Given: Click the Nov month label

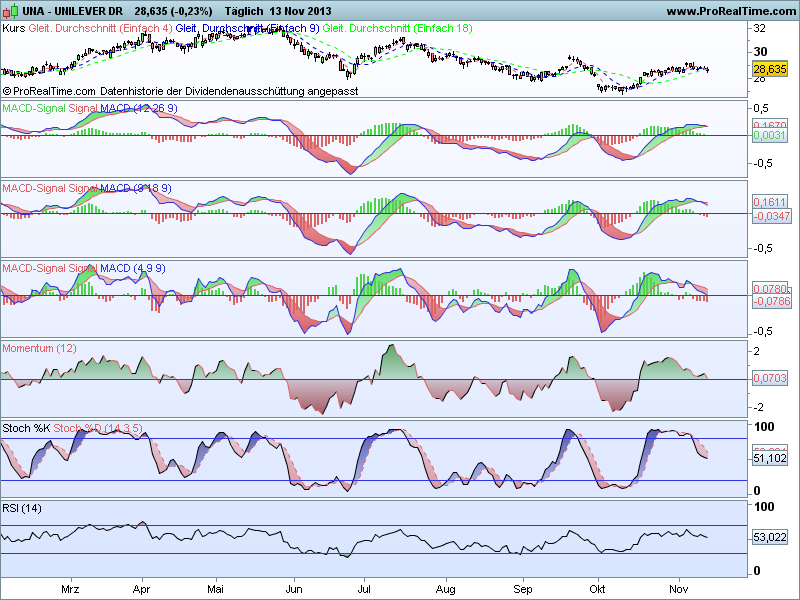Looking at the screenshot, I should pyautogui.click(x=679, y=589).
